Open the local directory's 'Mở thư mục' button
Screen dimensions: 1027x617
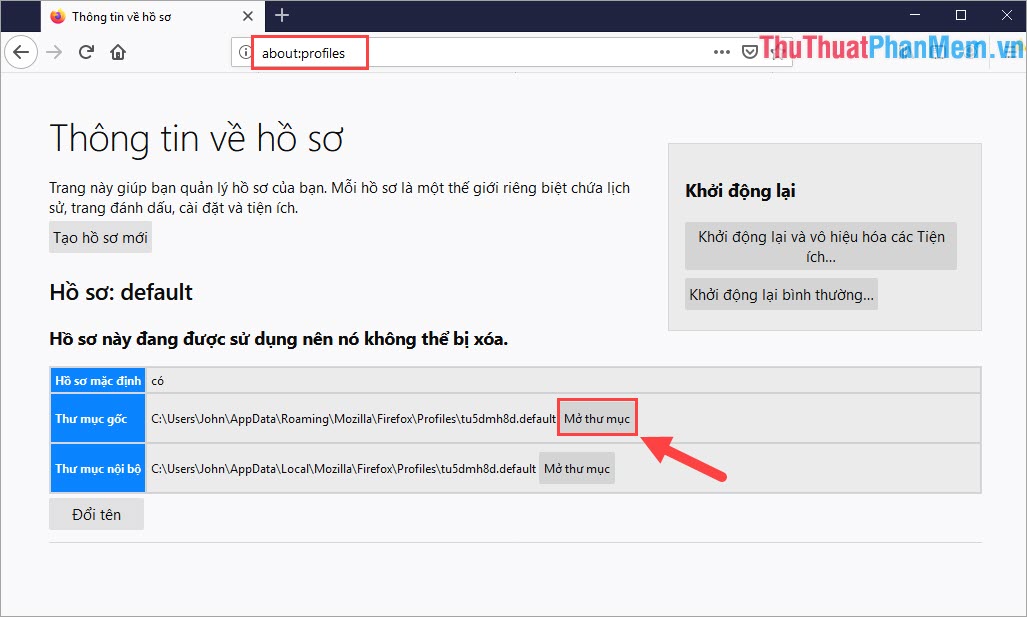point(576,467)
